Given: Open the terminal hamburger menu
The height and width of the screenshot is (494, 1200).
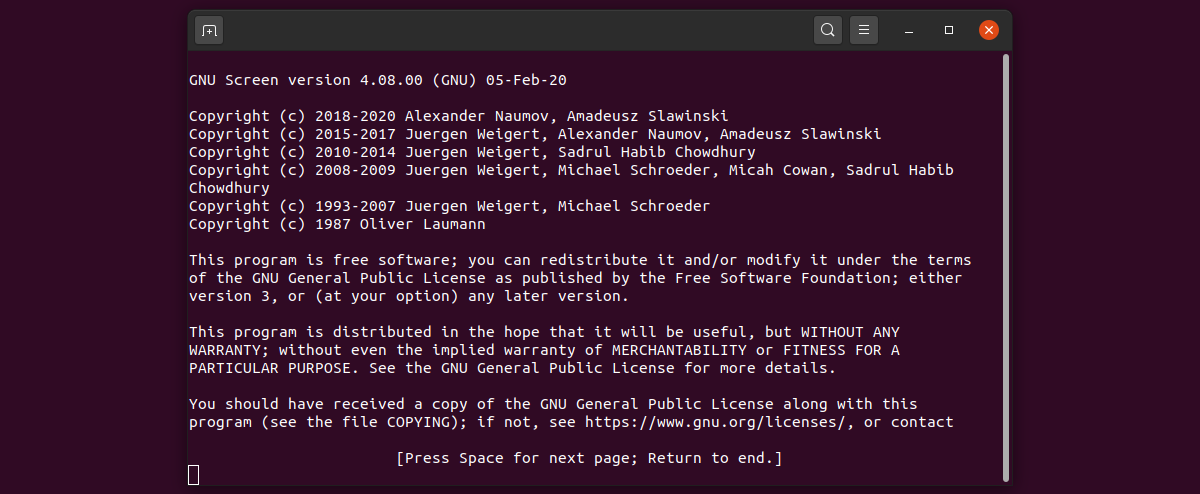Looking at the screenshot, I should 864,30.
